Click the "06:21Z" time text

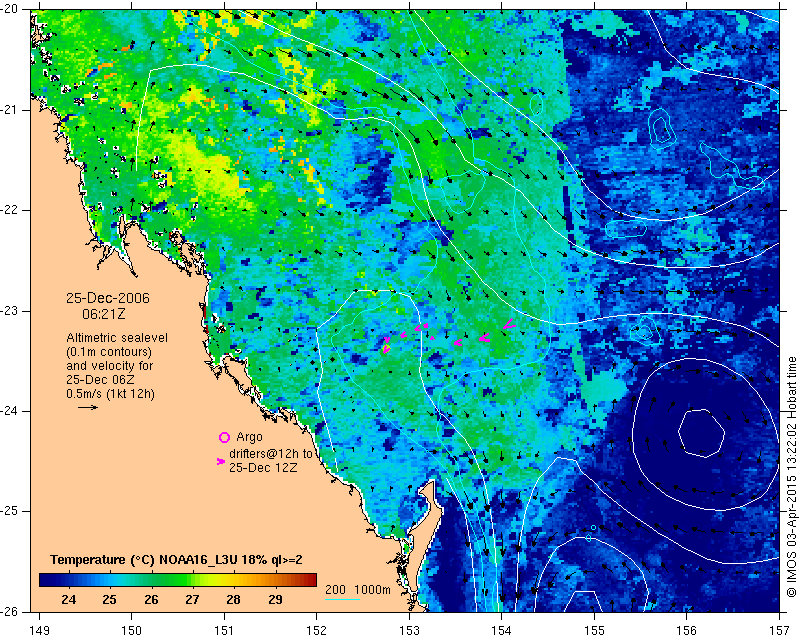point(104,314)
